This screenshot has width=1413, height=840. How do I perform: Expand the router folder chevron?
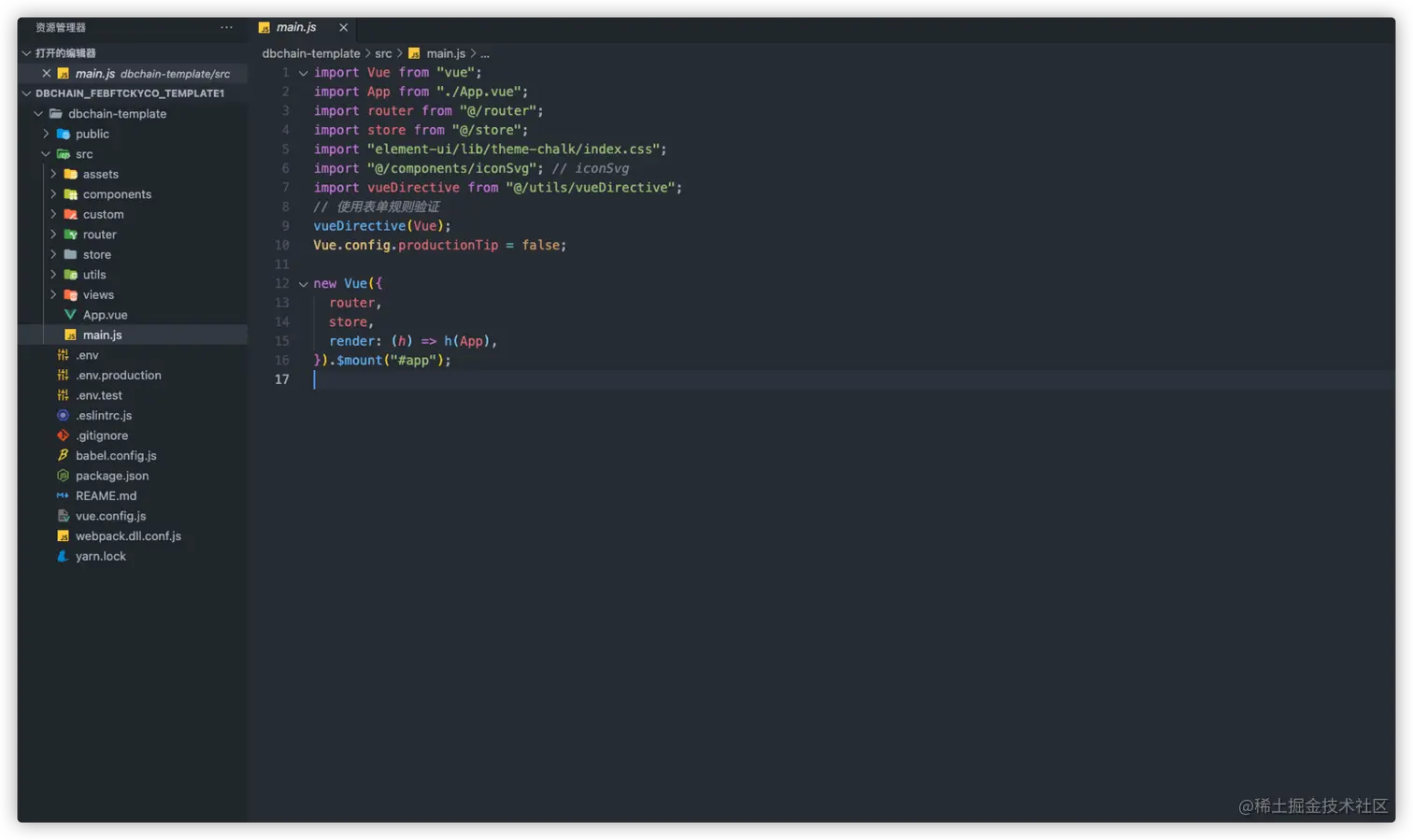pos(53,235)
